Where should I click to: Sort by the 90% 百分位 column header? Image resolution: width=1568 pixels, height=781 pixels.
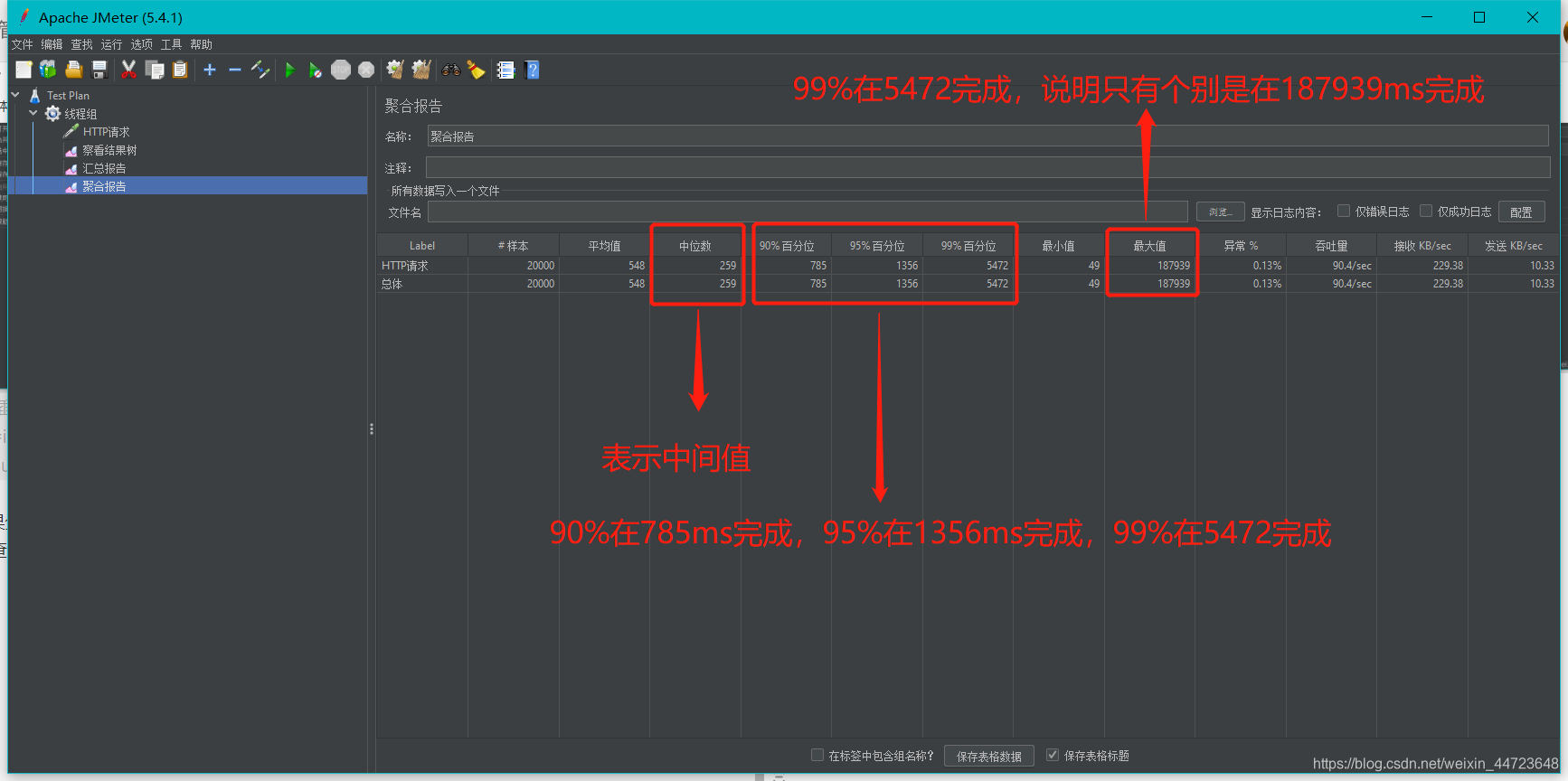(x=787, y=246)
